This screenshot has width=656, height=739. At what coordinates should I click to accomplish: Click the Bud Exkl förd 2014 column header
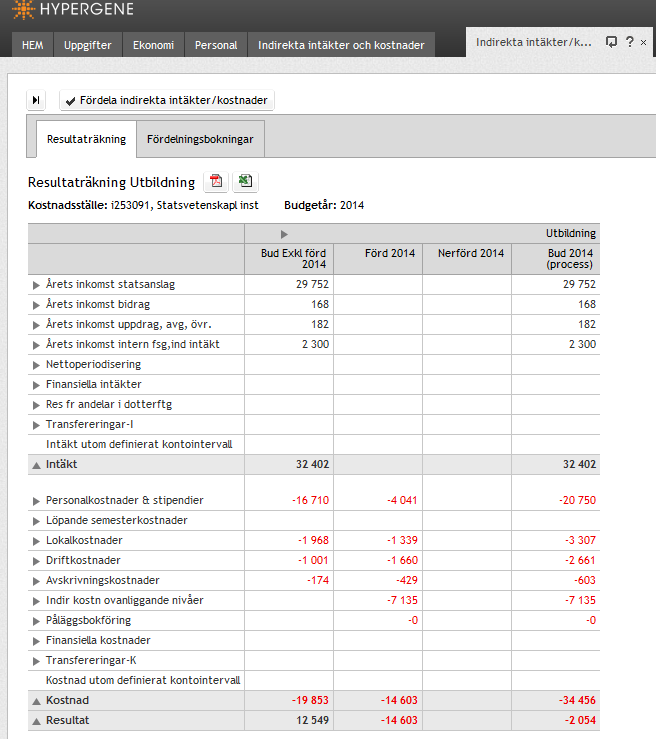(289, 259)
